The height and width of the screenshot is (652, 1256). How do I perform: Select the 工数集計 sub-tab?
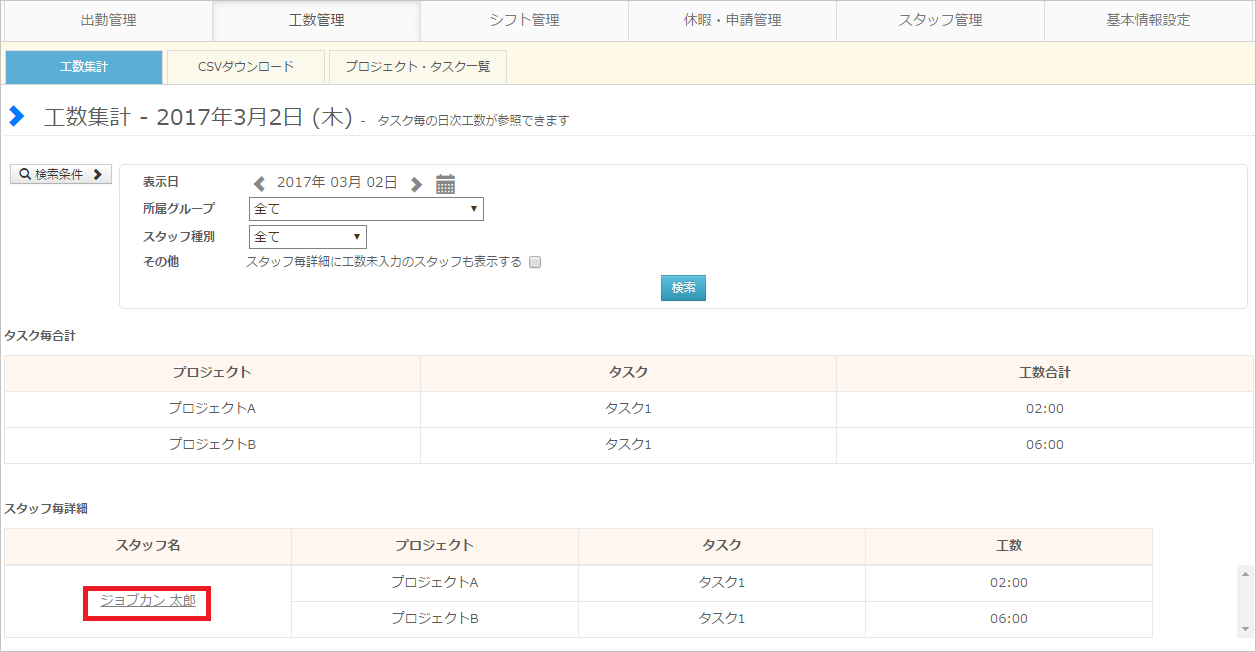(84, 67)
